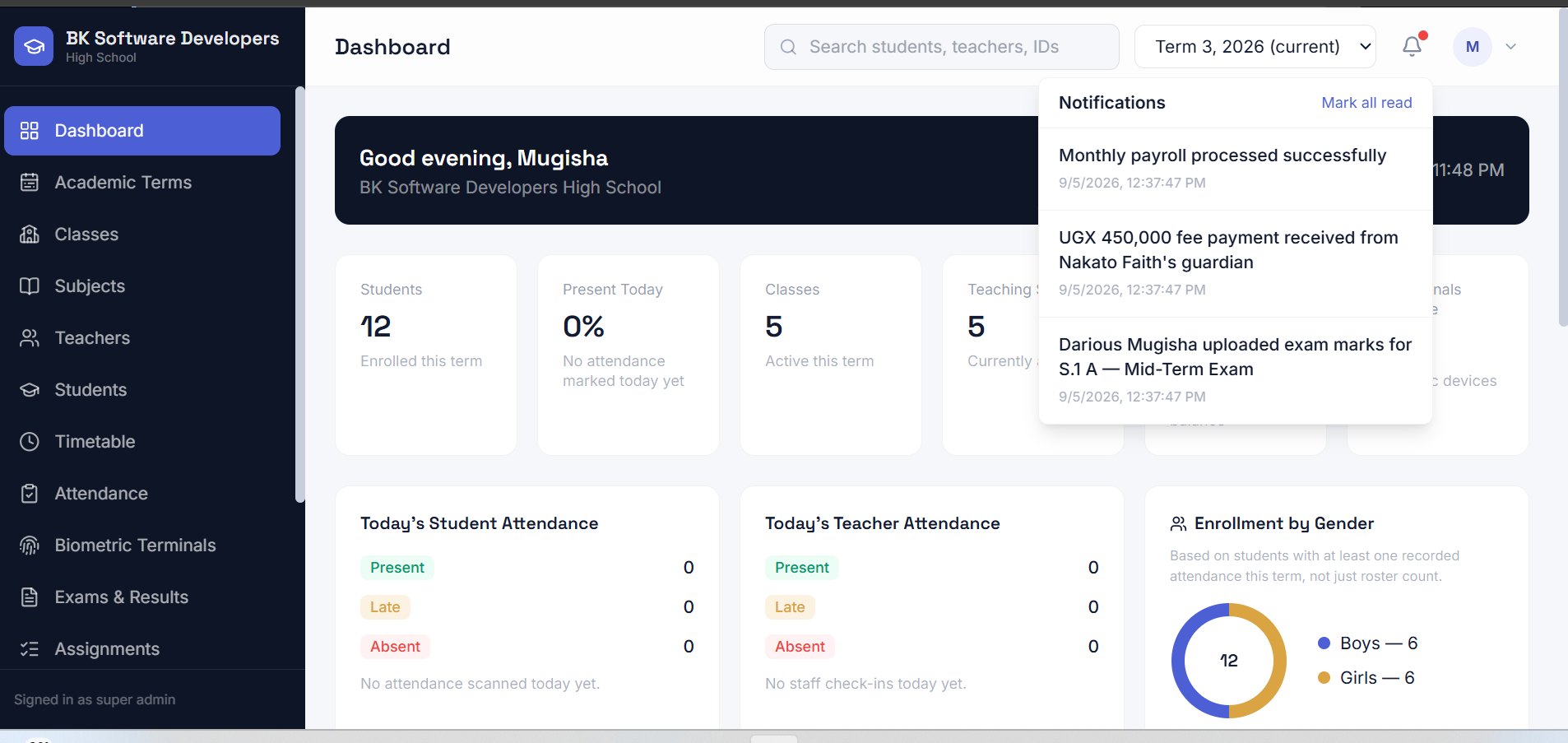Viewport: 1568px width, 743px height.
Task: Expand the user menu chevron
Action: (1510, 47)
